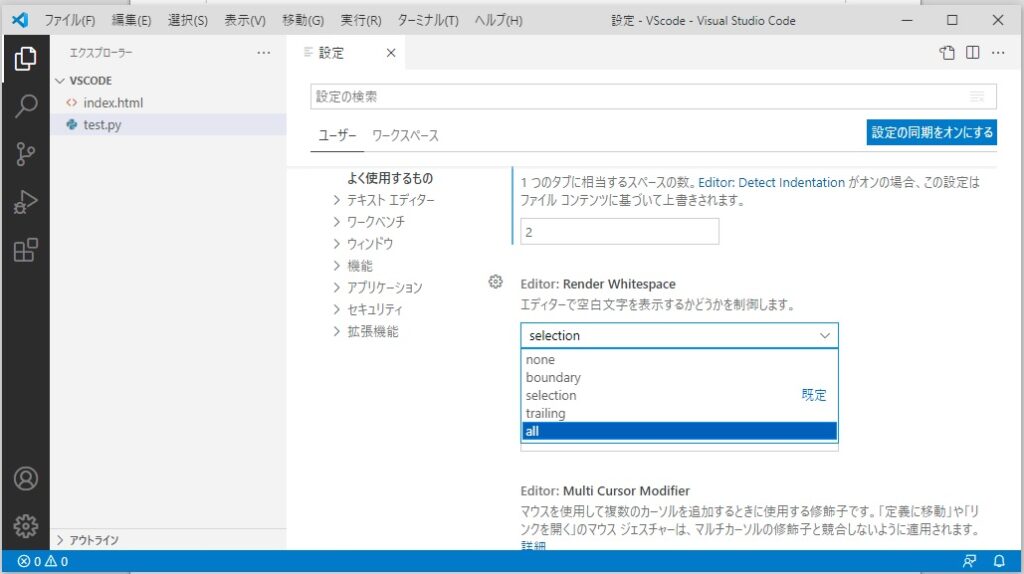The image size is (1024, 574).
Task: Click the 詳細 link under Multi Cursor Modifier
Action: 533,545
